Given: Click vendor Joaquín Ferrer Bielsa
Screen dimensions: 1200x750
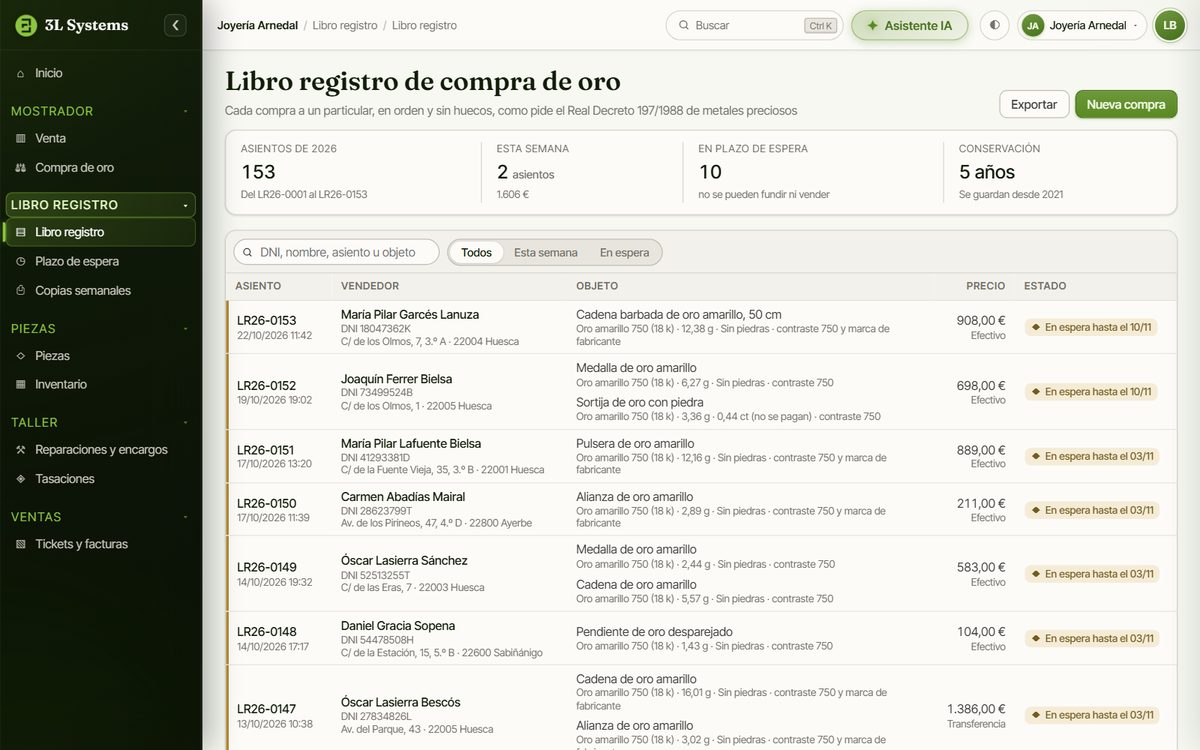Looking at the screenshot, I should [x=396, y=379].
